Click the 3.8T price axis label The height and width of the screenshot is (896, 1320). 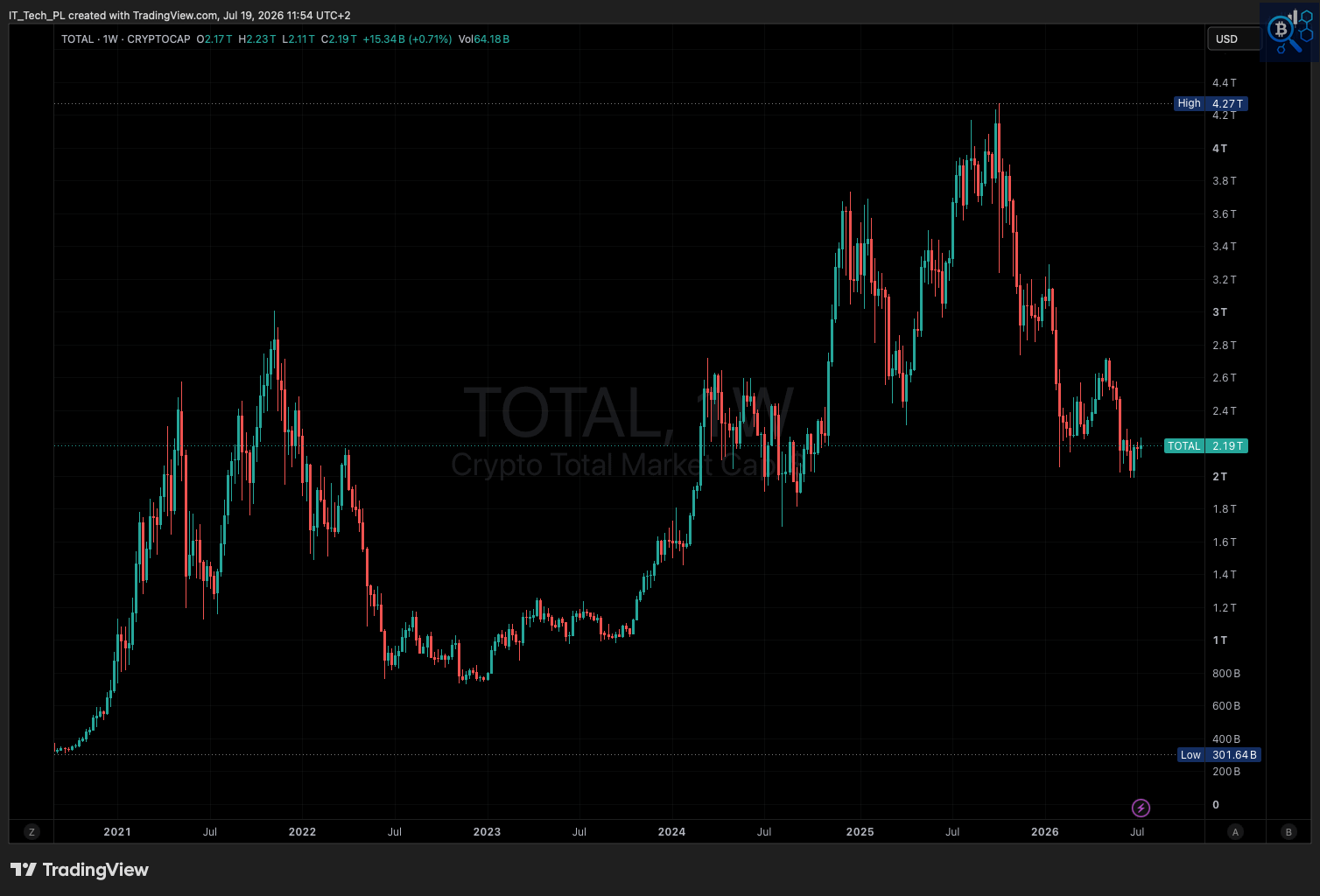[1225, 181]
